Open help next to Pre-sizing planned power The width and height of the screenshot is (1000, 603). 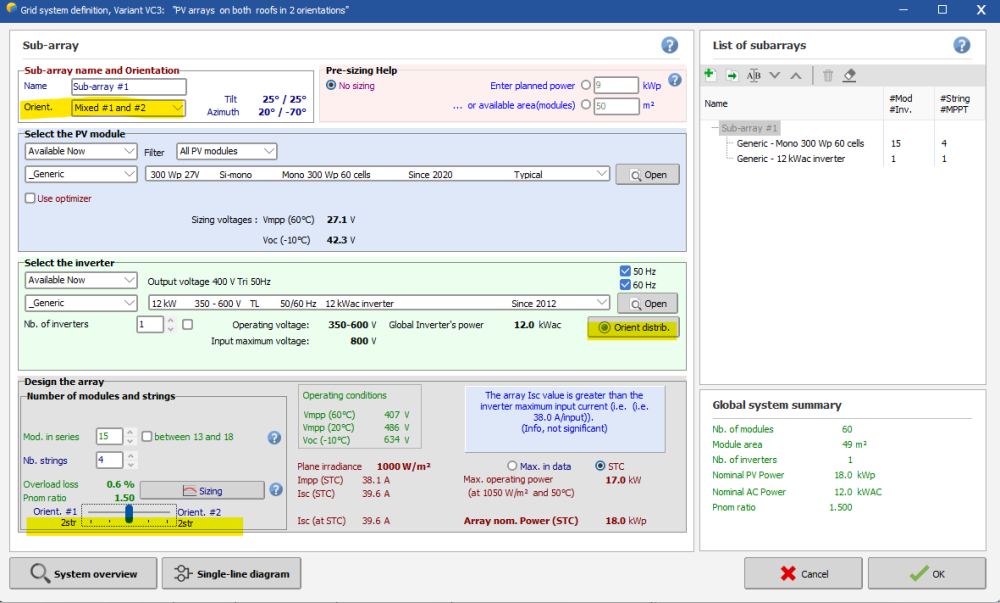point(675,80)
